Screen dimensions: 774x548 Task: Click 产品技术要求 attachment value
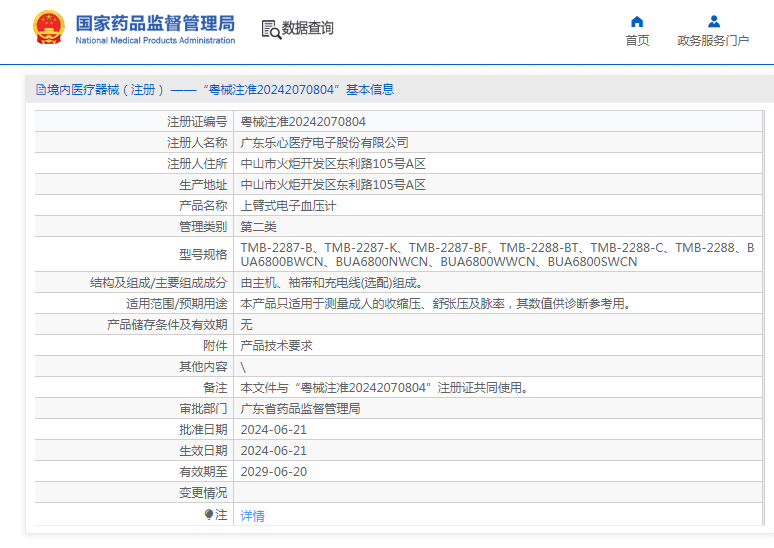coord(276,346)
